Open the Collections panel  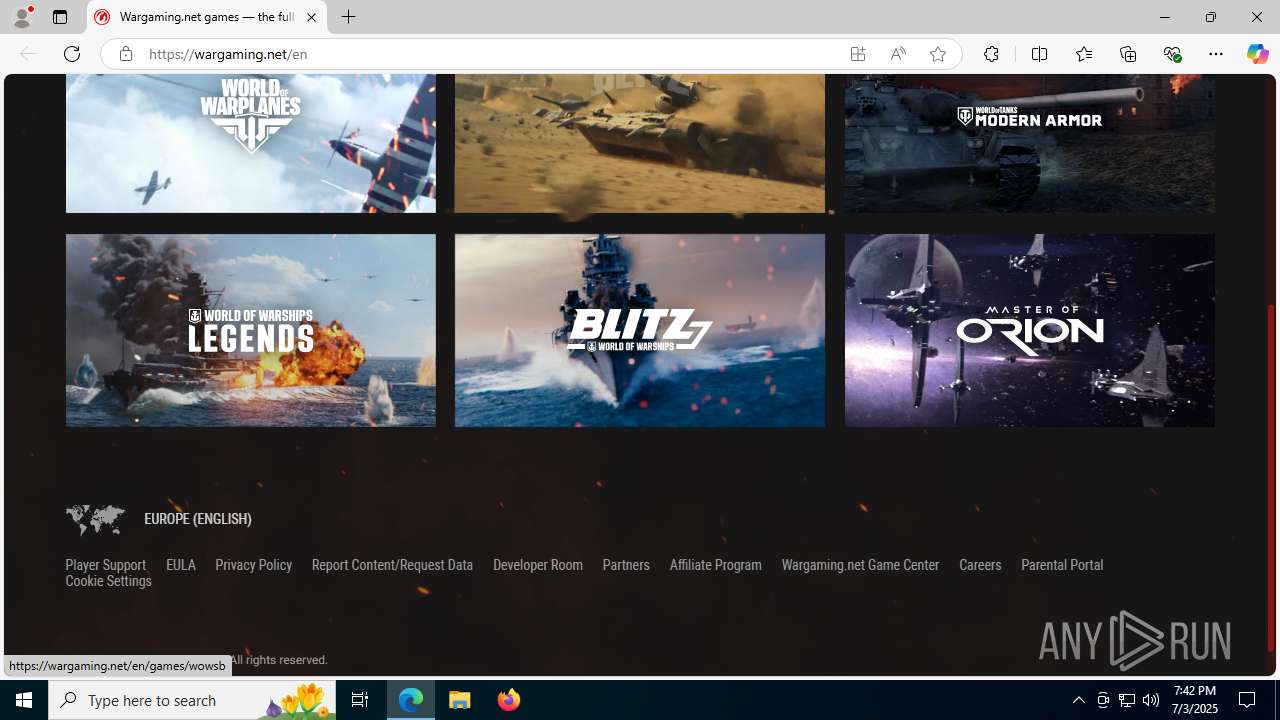pos(1128,54)
